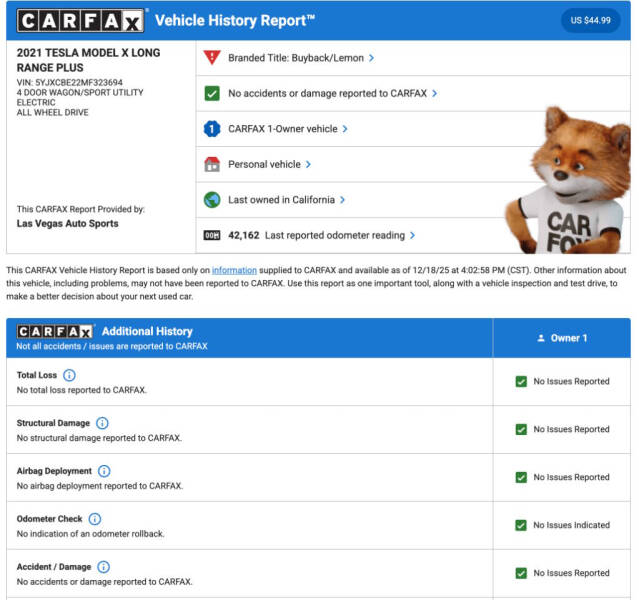
Task: Click Total Loss No Issues Reported checkmark
Action: click(x=521, y=382)
